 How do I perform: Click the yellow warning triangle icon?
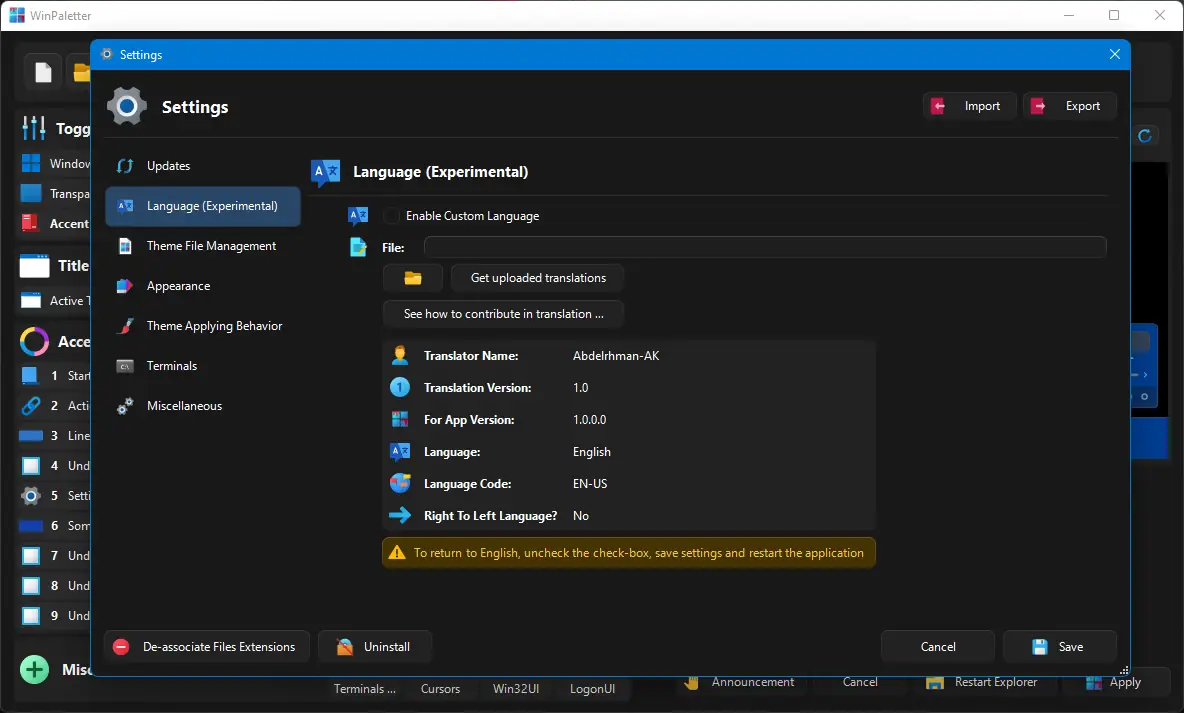pyautogui.click(x=396, y=552)
